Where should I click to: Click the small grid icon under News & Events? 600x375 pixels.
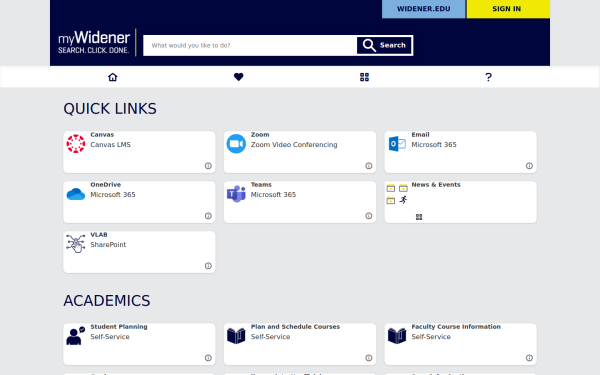tap(419, 217)
